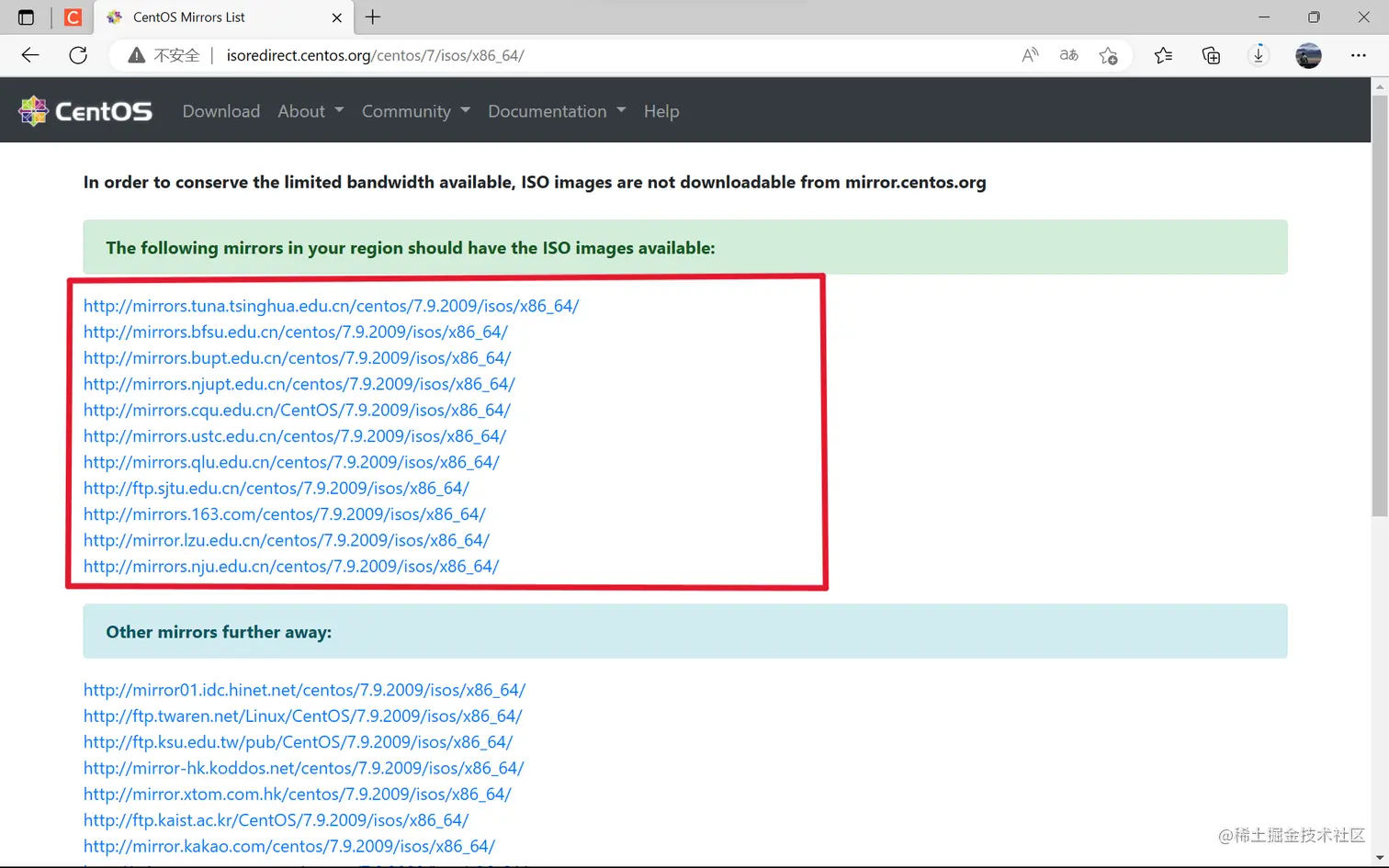Image resolution: width=1389 pixels, height=868 pixels.
Task: Select the bandwidth notice about mirror.centos.org
Action: tap(535, 182)
